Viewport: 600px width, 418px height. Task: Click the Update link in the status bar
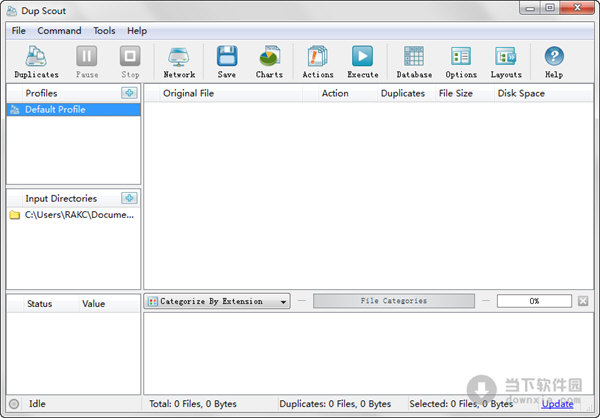(x=557, y=404)
